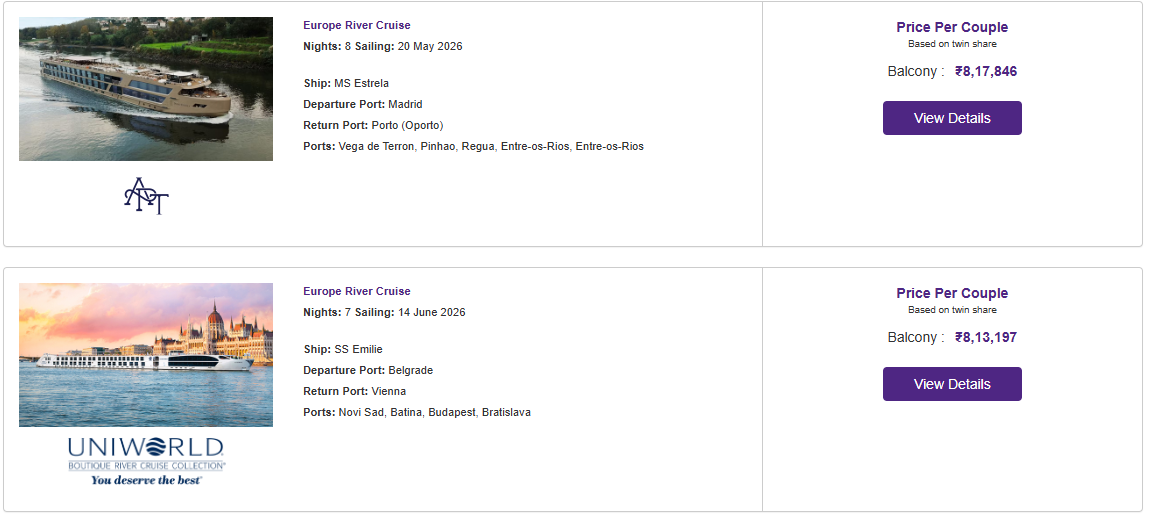1150x517 pixels.
Task: Select the ₹8,17,846 balcony price
Action: [986, 71]
